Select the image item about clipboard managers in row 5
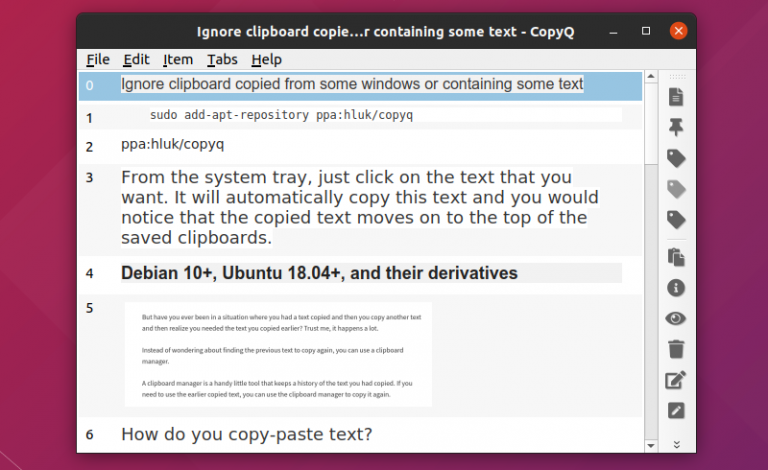The image size is (768, 470). pos(360,355)
